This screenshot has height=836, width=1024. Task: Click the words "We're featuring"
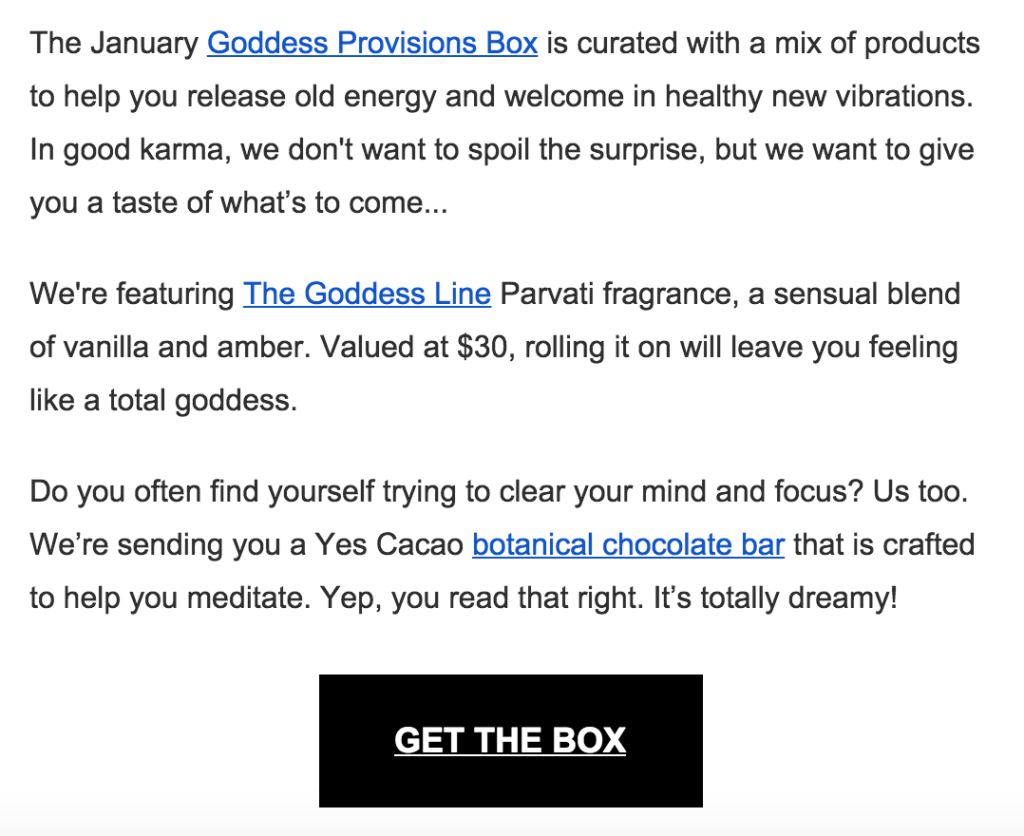pyautogui.click(x=132, y=293)
